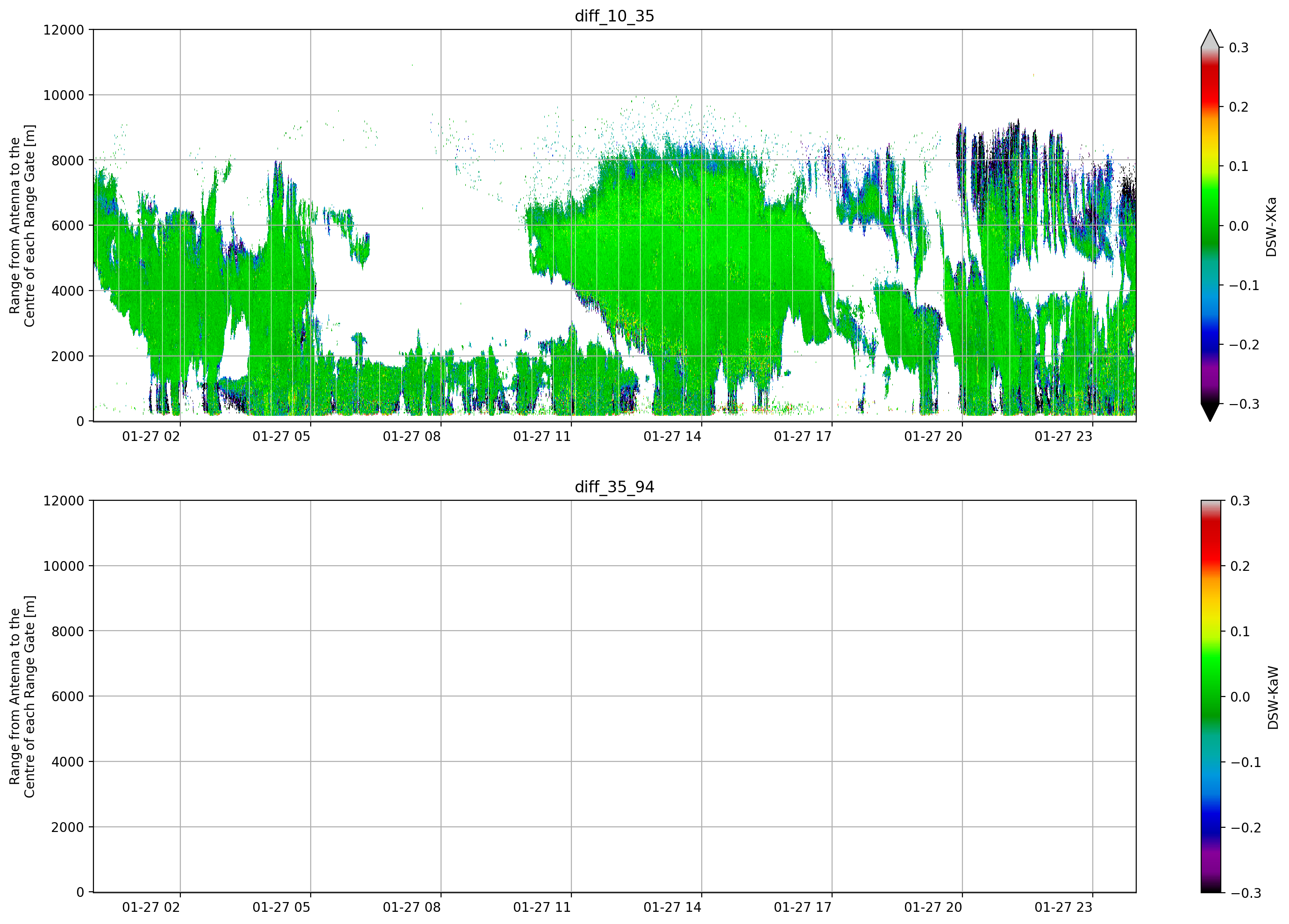Click the −0.2 tick label on DSW-KaW colorbar

pyautogui.click(x=1246, y=828)
